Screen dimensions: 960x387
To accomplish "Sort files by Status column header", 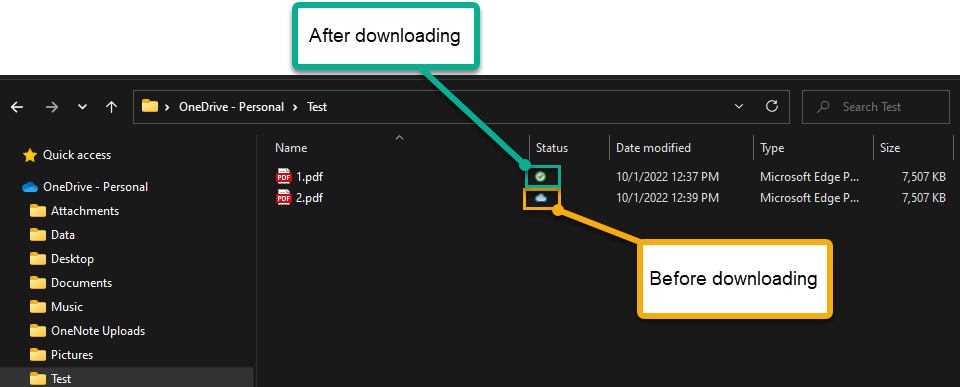I will [552, 148].
